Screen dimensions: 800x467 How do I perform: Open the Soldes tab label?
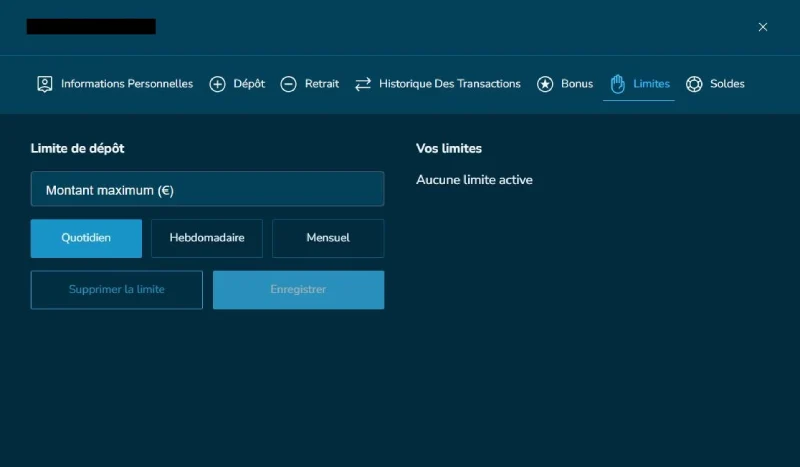tap(727, 84)
